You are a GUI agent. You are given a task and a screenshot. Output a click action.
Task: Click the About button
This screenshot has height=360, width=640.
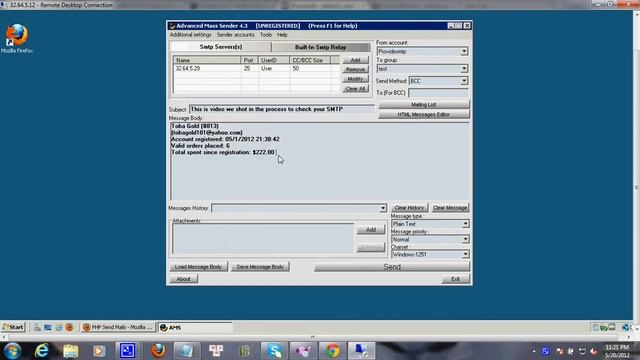(184, 279)
